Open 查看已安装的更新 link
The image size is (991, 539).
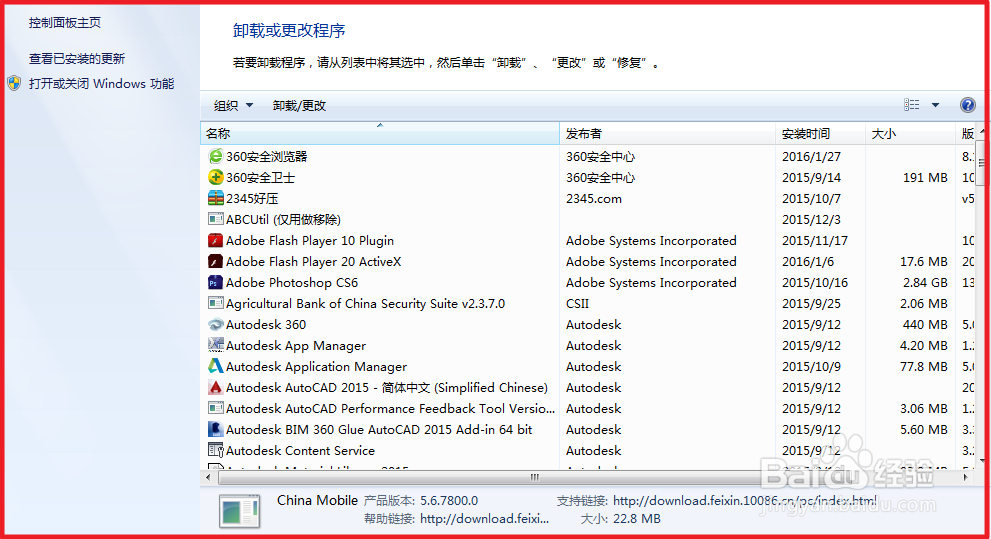[x=76, y=59]
